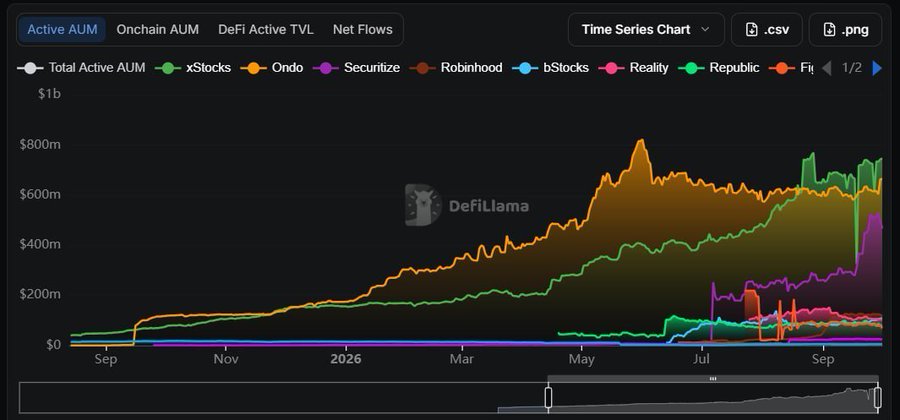Hide the Securitize series in legend
900x420 pixels.
point(356,68)
